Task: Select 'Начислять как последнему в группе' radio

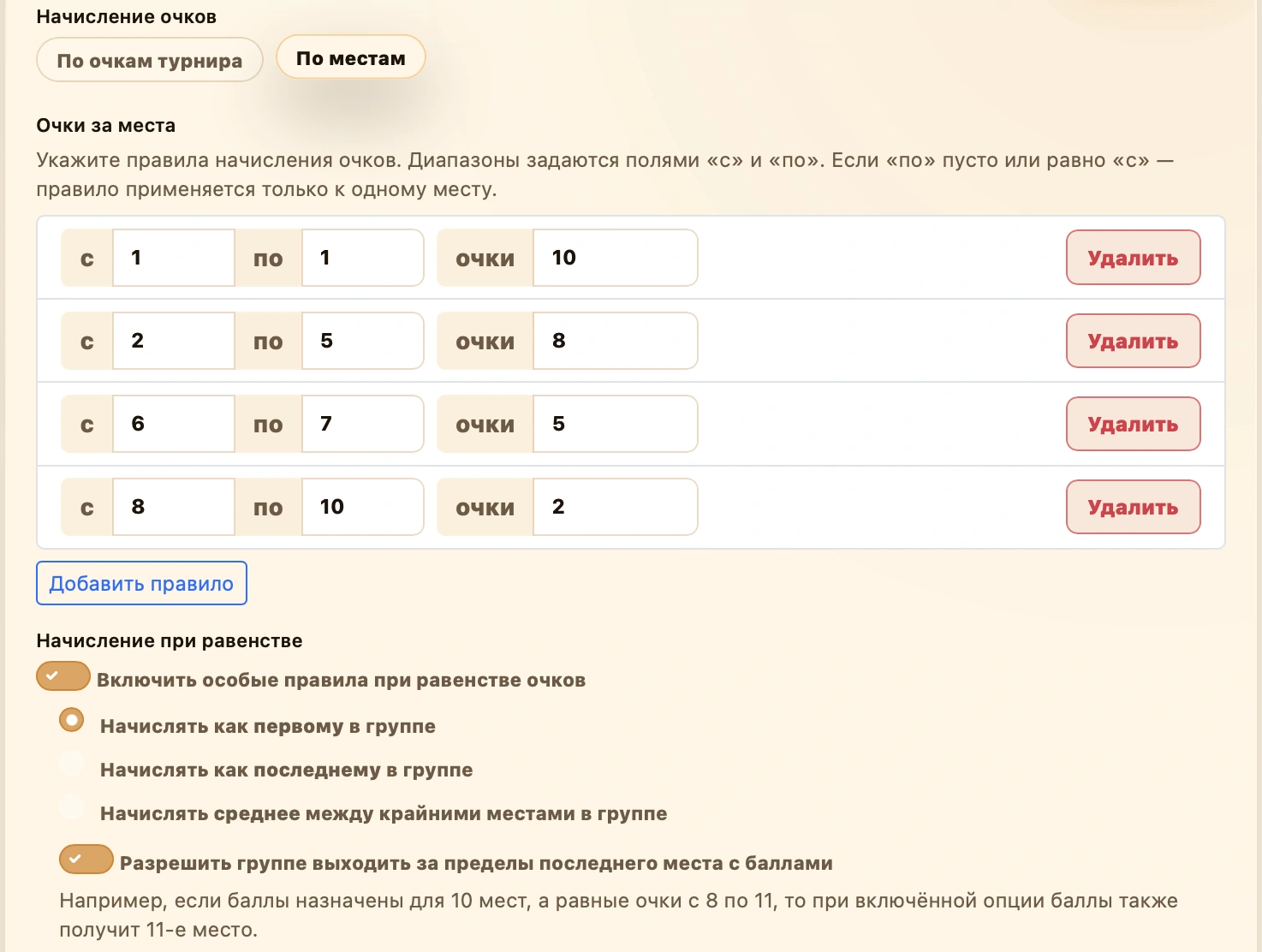Action: tap(72, 764)
